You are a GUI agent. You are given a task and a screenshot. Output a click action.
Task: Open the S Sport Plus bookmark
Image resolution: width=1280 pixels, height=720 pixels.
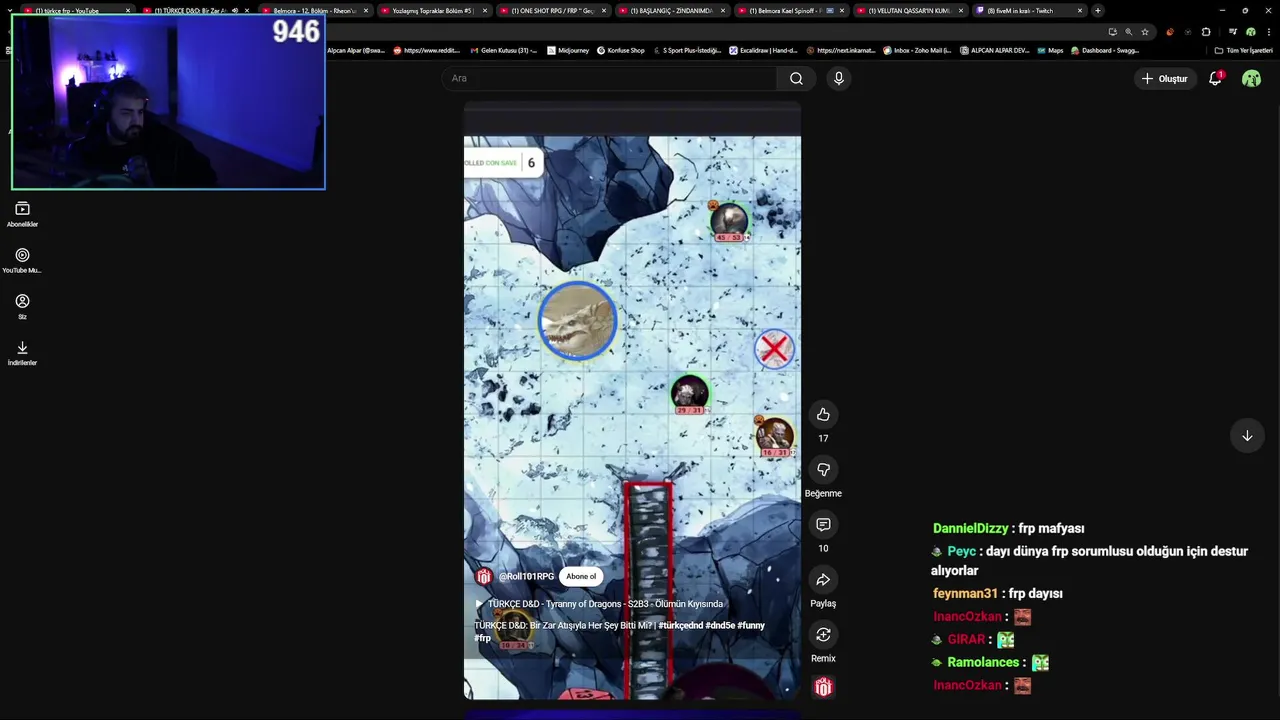(x=687, y=50)
